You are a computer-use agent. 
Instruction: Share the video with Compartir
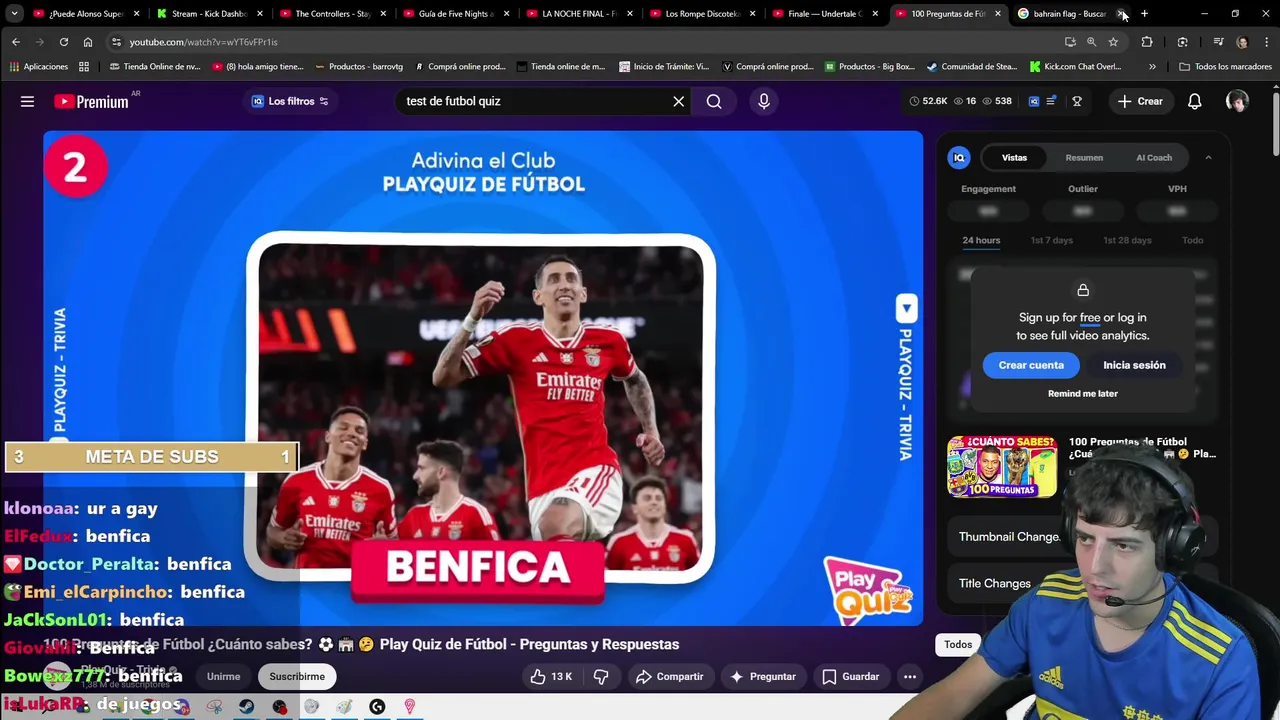click(669, 677)
